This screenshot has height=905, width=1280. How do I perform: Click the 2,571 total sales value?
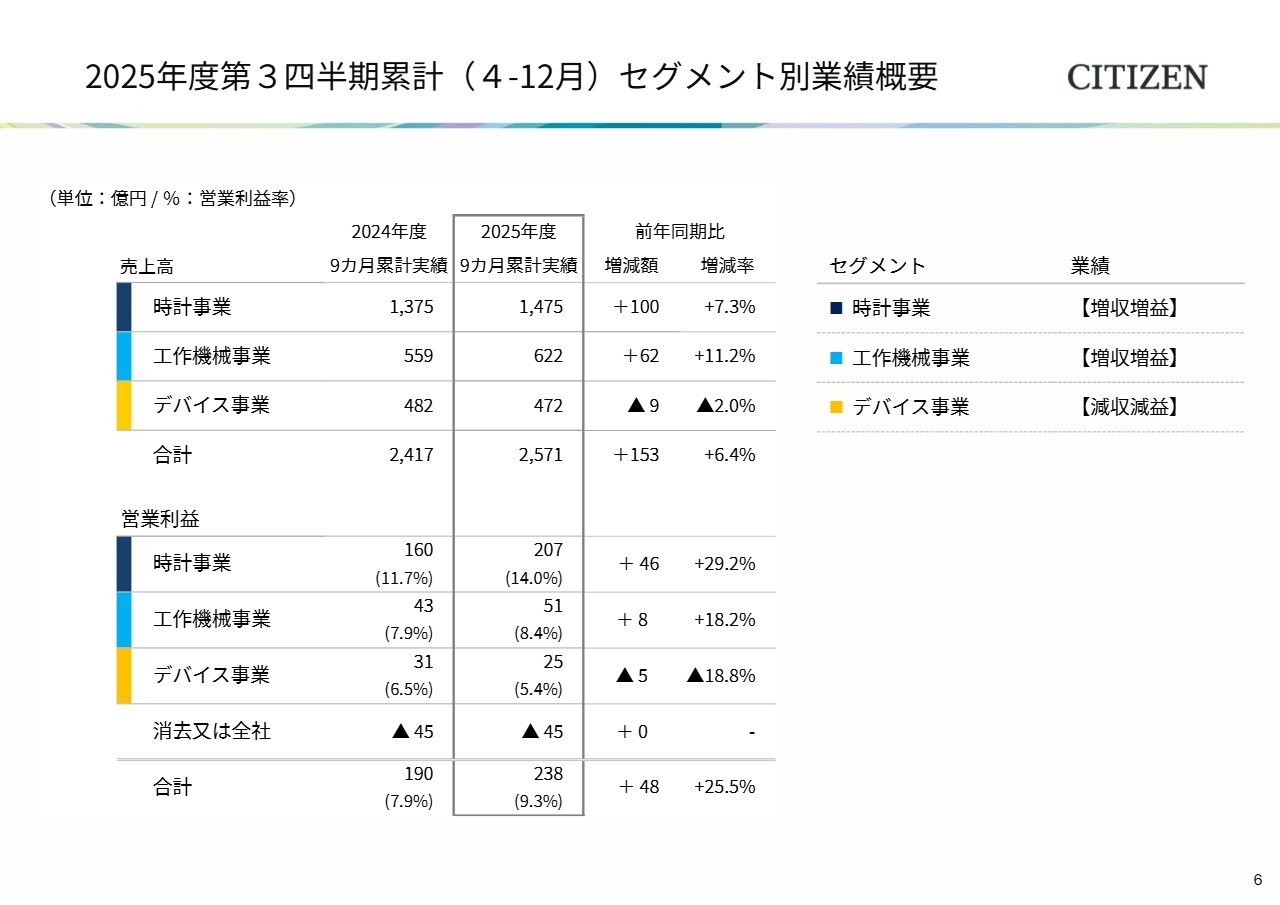541,455
